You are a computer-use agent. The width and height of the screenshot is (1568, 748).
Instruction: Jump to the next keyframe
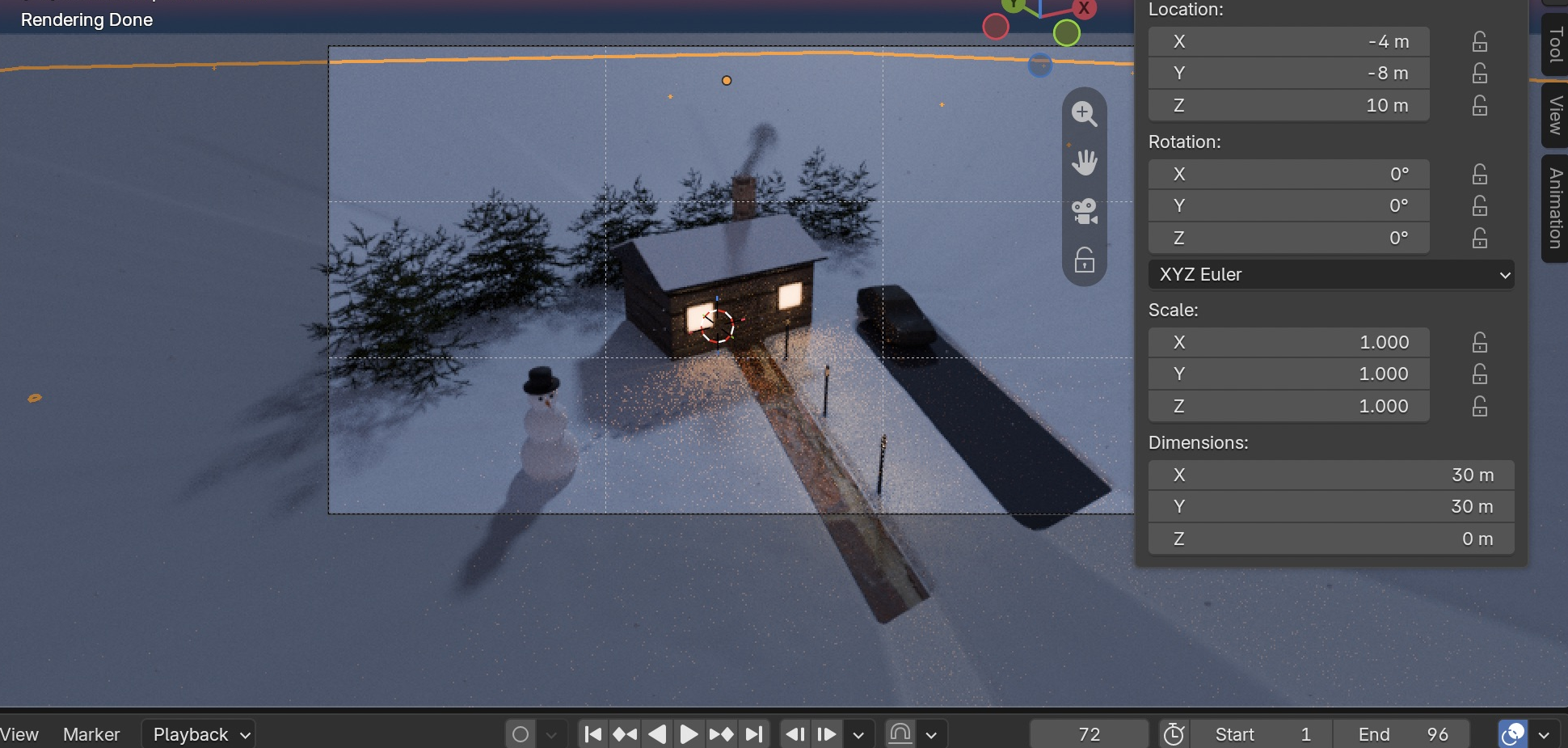(721, 734)
